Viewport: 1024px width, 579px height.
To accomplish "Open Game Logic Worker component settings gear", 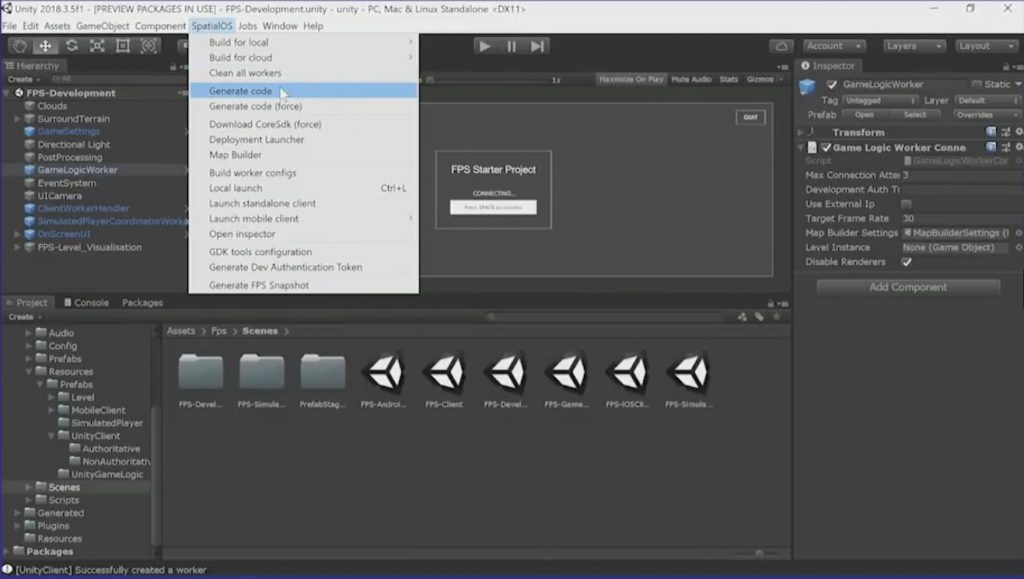I will (1019, 148).
